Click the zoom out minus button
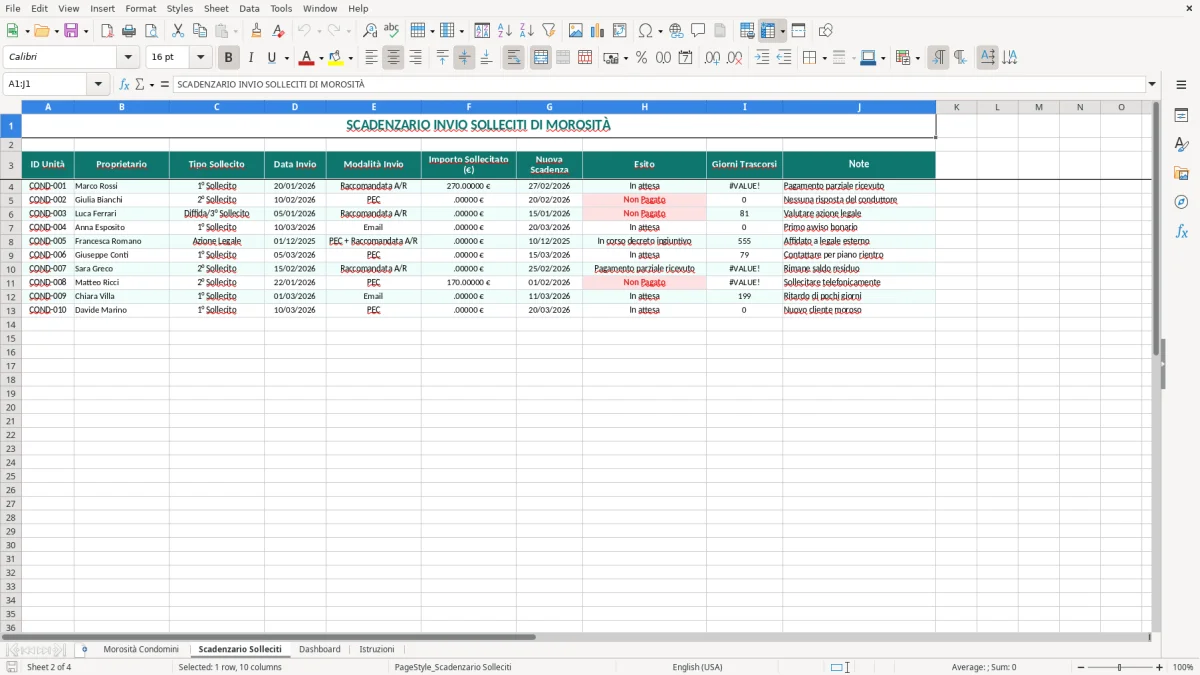 point(1080,667)
